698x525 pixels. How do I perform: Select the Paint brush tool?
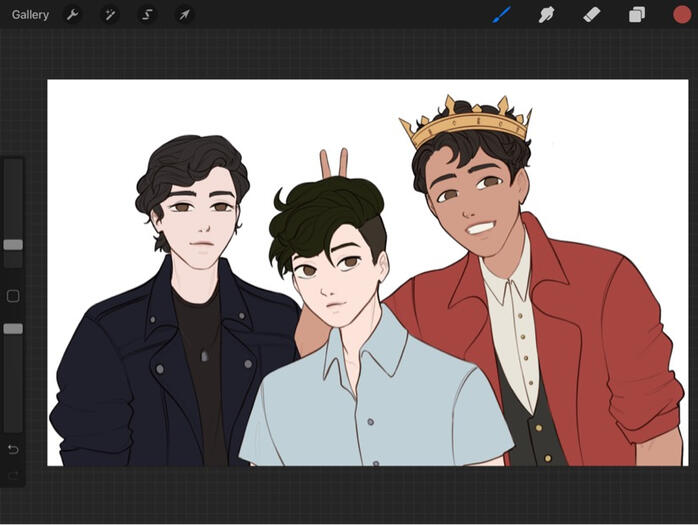tap(502, 15)
